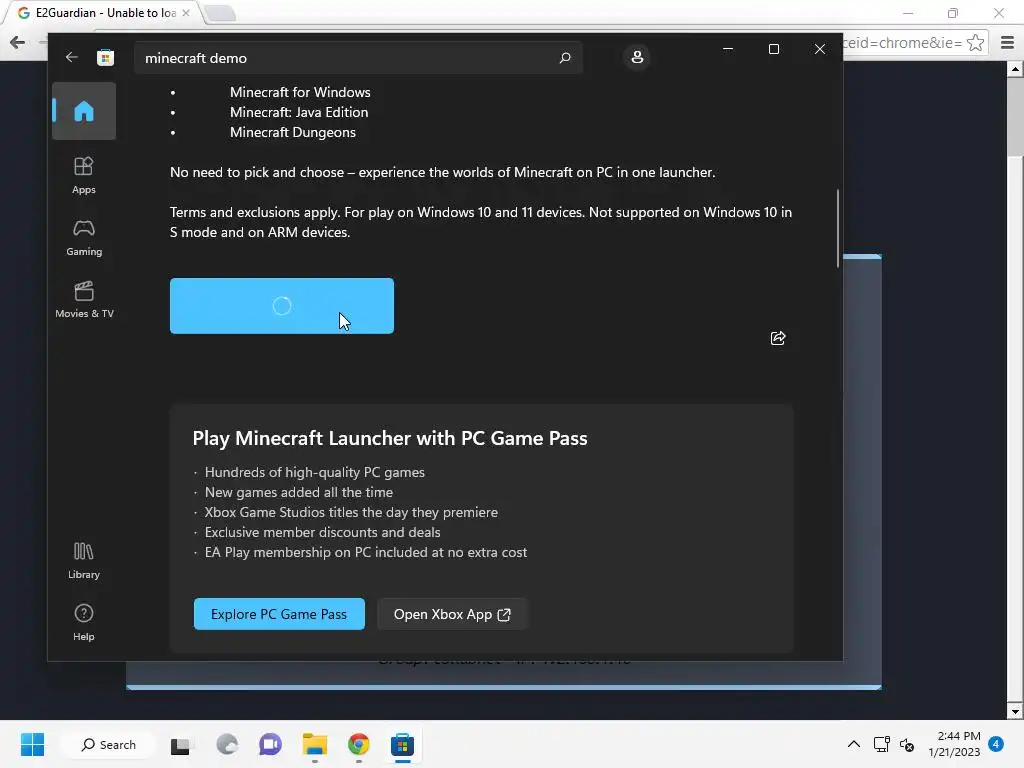The width and height of the screenshot is (1024, 768).
Task: Switch to Google Chrome on taskbar
Action: coord(359,744)
